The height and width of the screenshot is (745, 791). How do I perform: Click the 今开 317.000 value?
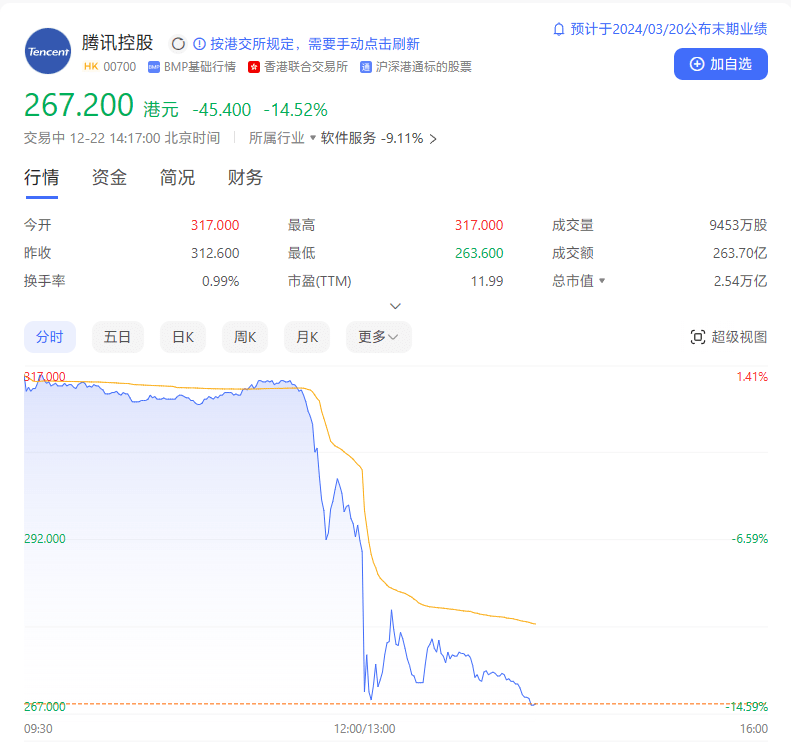[215, 225]
